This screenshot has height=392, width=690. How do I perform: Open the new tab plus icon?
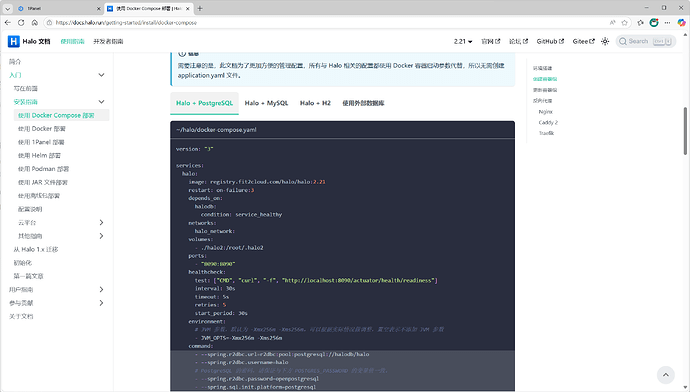[200, 8]
